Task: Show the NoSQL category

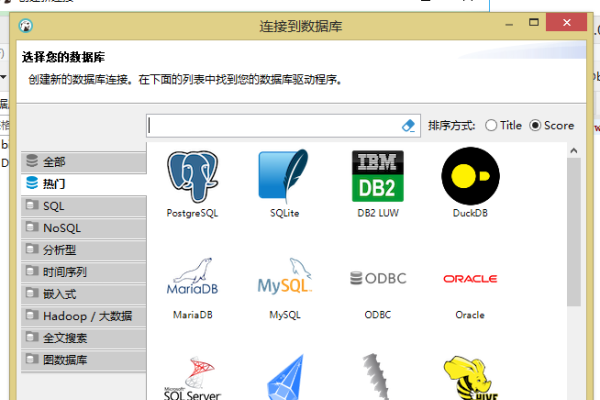Action: [x=84, y=228]
